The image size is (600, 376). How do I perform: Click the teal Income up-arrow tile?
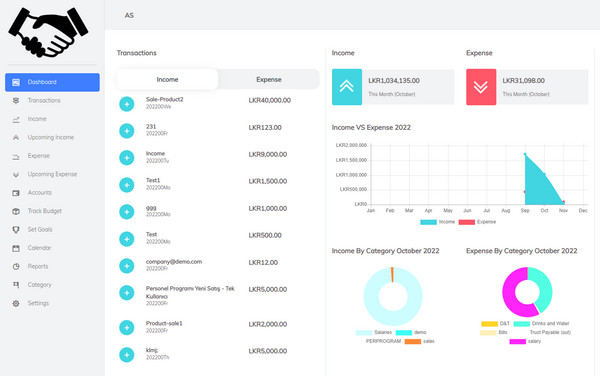click(347, 87)
